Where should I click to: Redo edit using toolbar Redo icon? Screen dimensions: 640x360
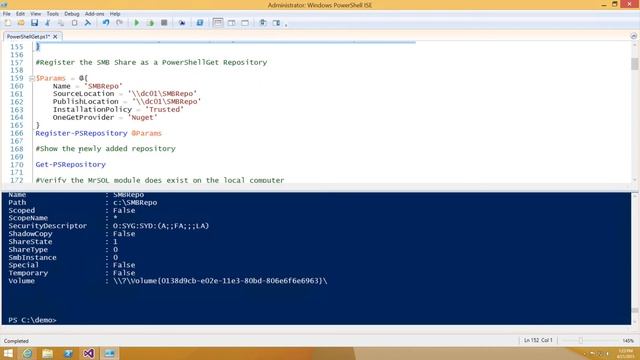pos(119,23)
